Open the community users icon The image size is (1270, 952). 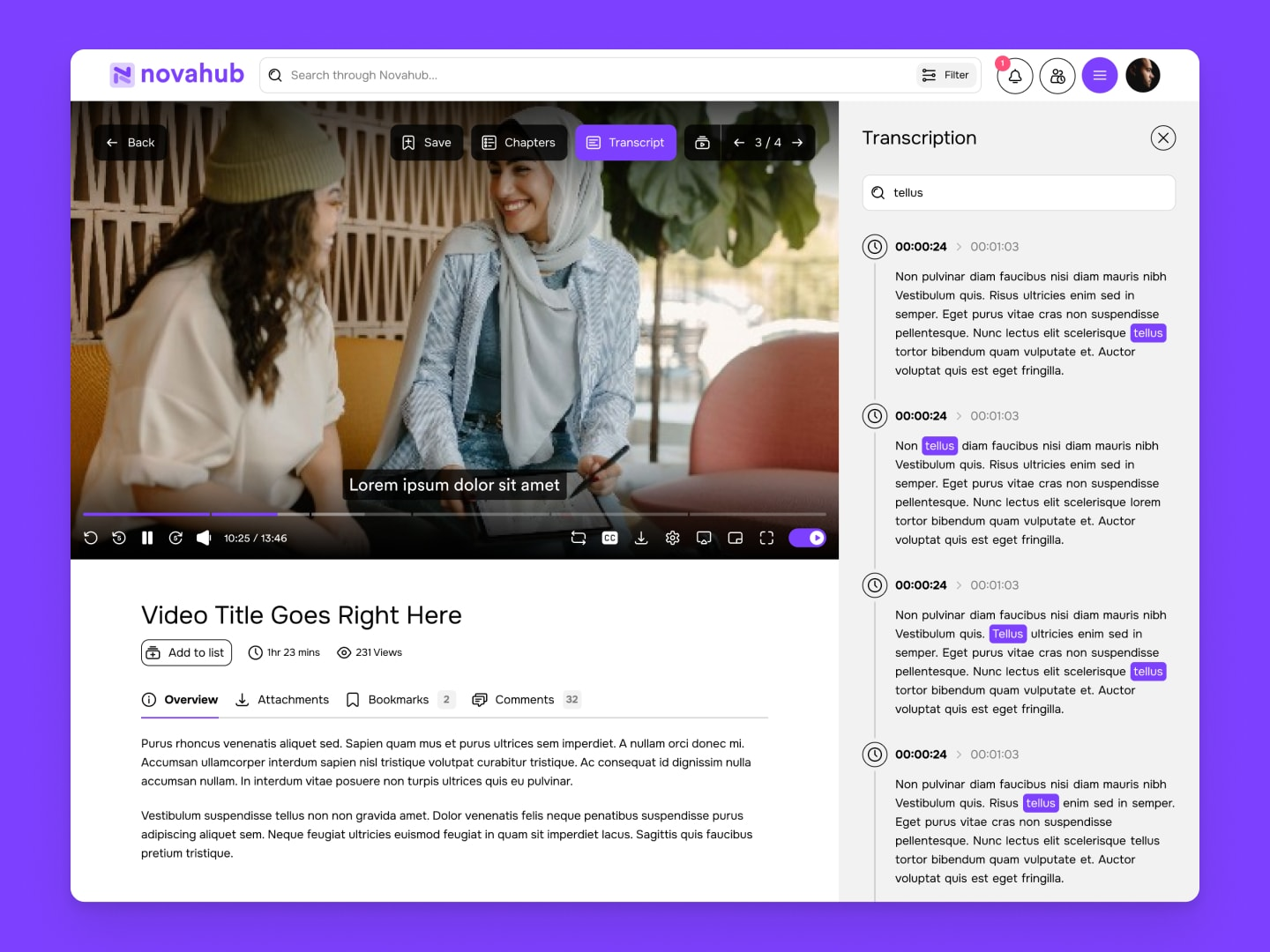(x=1057, y=76)
